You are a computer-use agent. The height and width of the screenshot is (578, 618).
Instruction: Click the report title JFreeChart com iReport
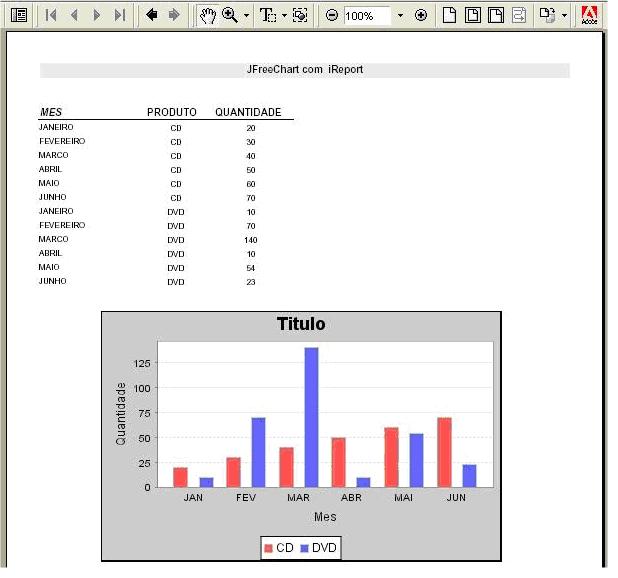(x=305, y=69)
